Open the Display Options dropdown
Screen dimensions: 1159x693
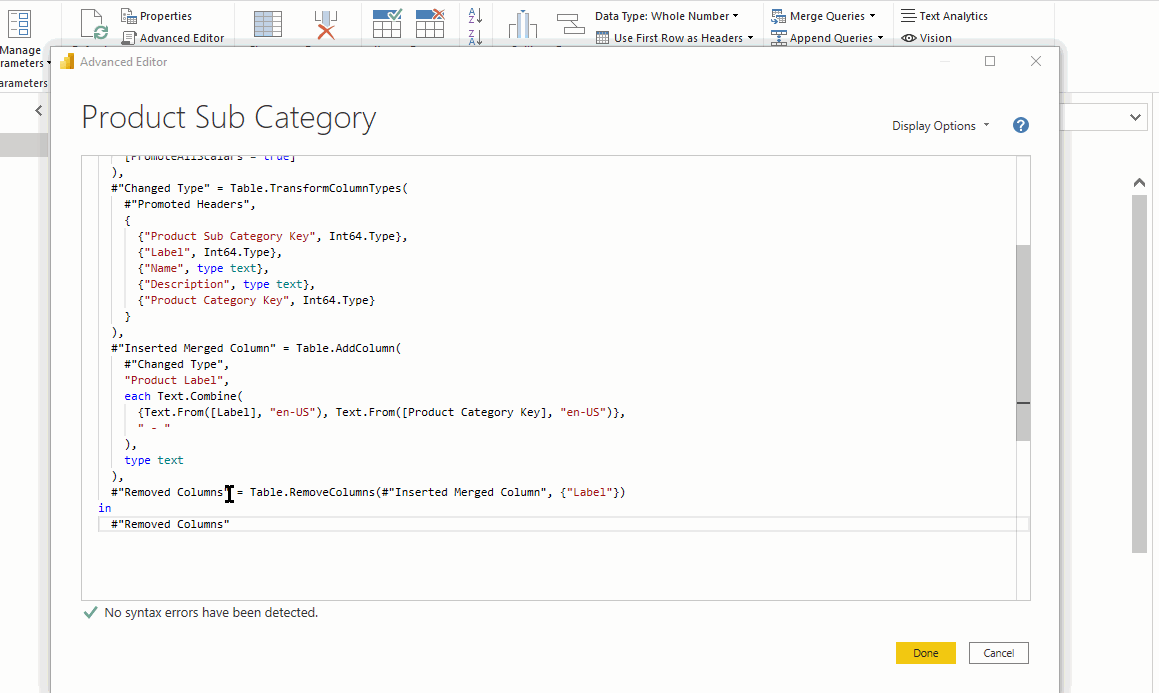[x=940, y=126]
